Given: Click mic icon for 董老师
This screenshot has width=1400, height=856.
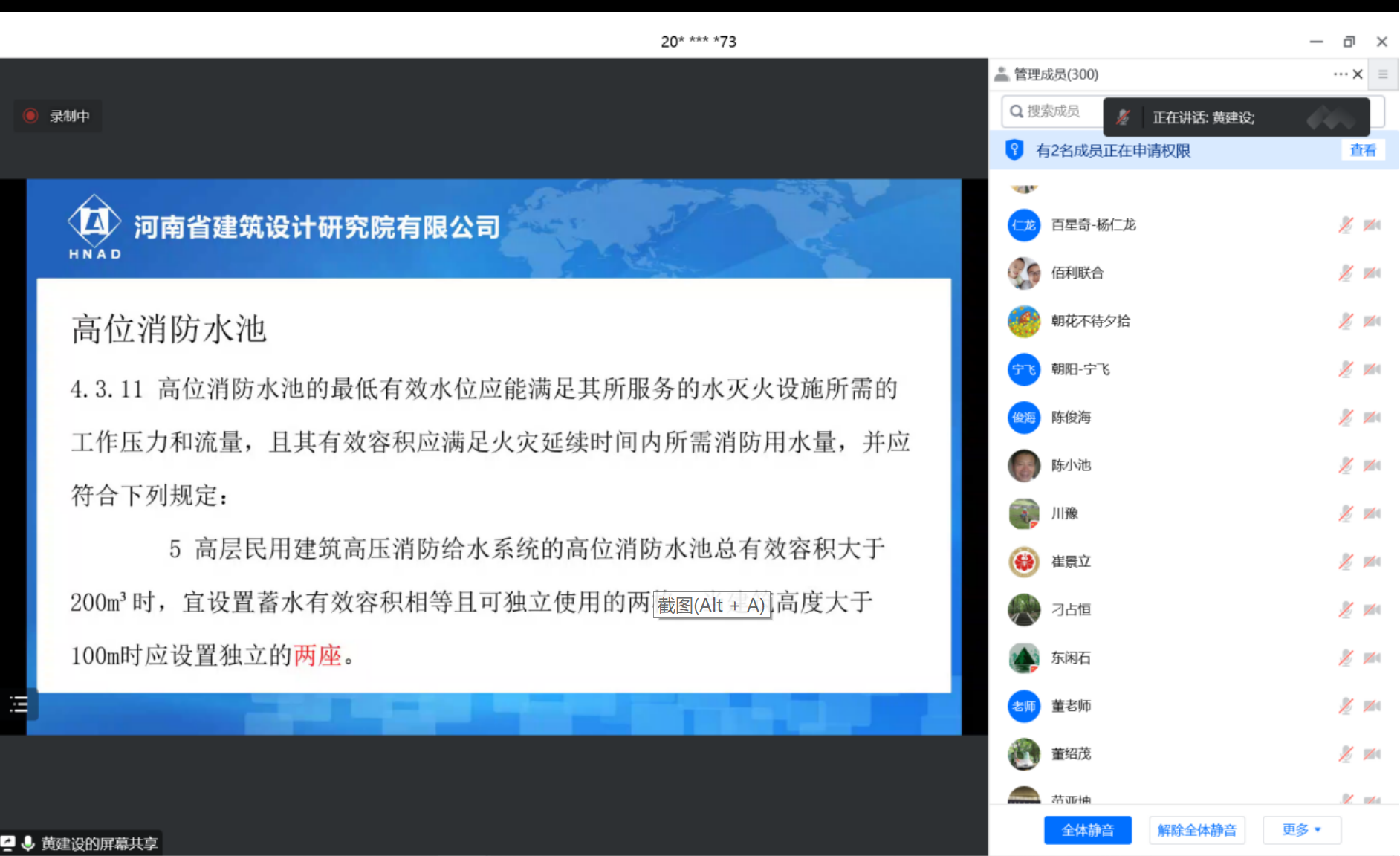Looking at the screenshot, I should click(1346, 706).
